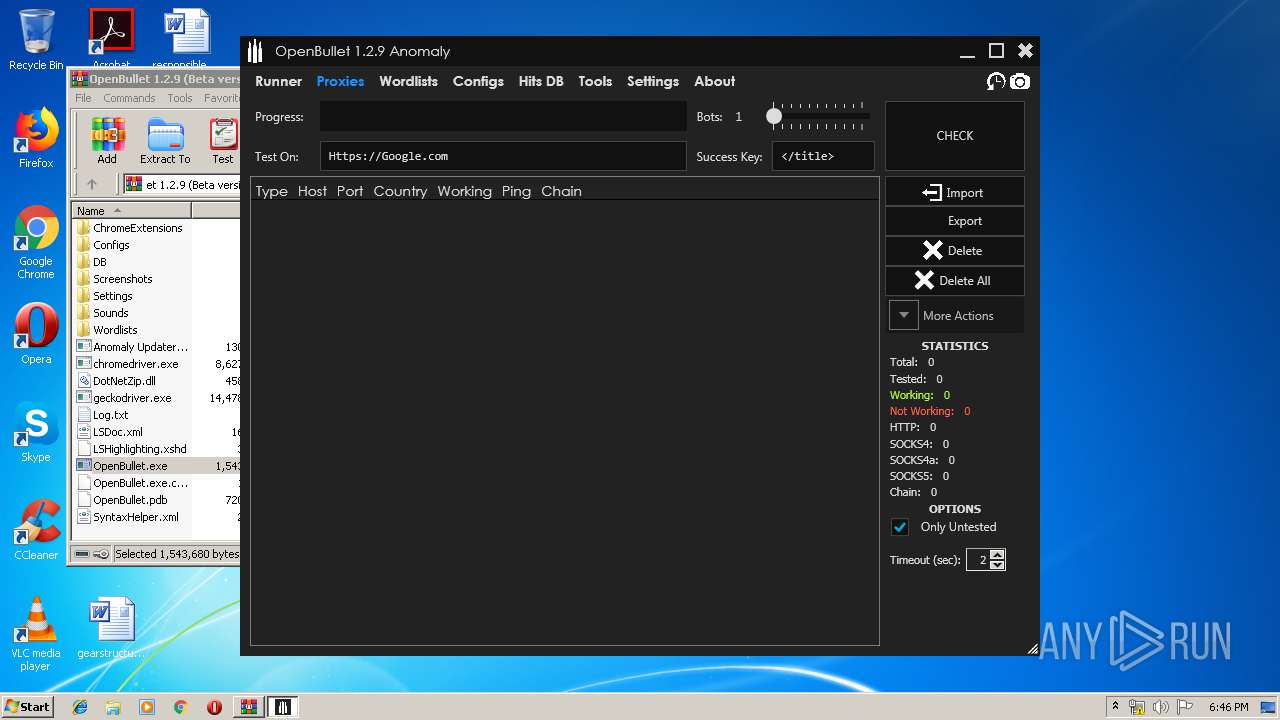Sort proxies by the Host column
The width and height of the screenshot is (1280, 720).
click(312, 191)
